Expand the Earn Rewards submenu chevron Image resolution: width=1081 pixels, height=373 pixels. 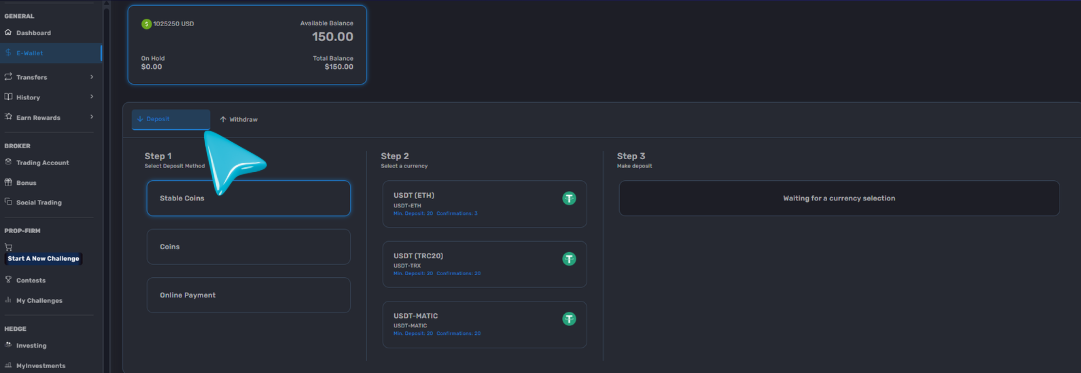(x=92, y=117)
